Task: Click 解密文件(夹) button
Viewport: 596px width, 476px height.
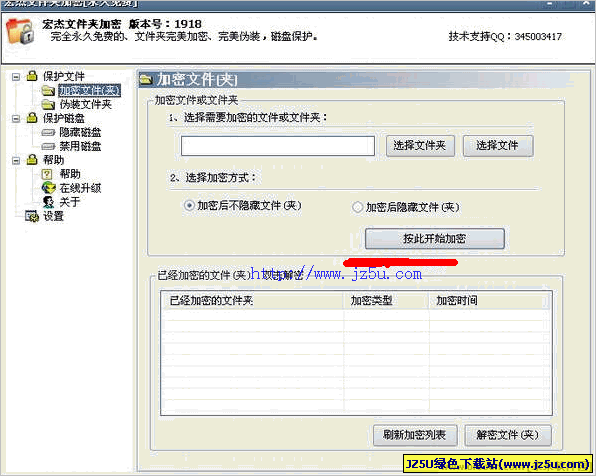Action: click(508, 435)
